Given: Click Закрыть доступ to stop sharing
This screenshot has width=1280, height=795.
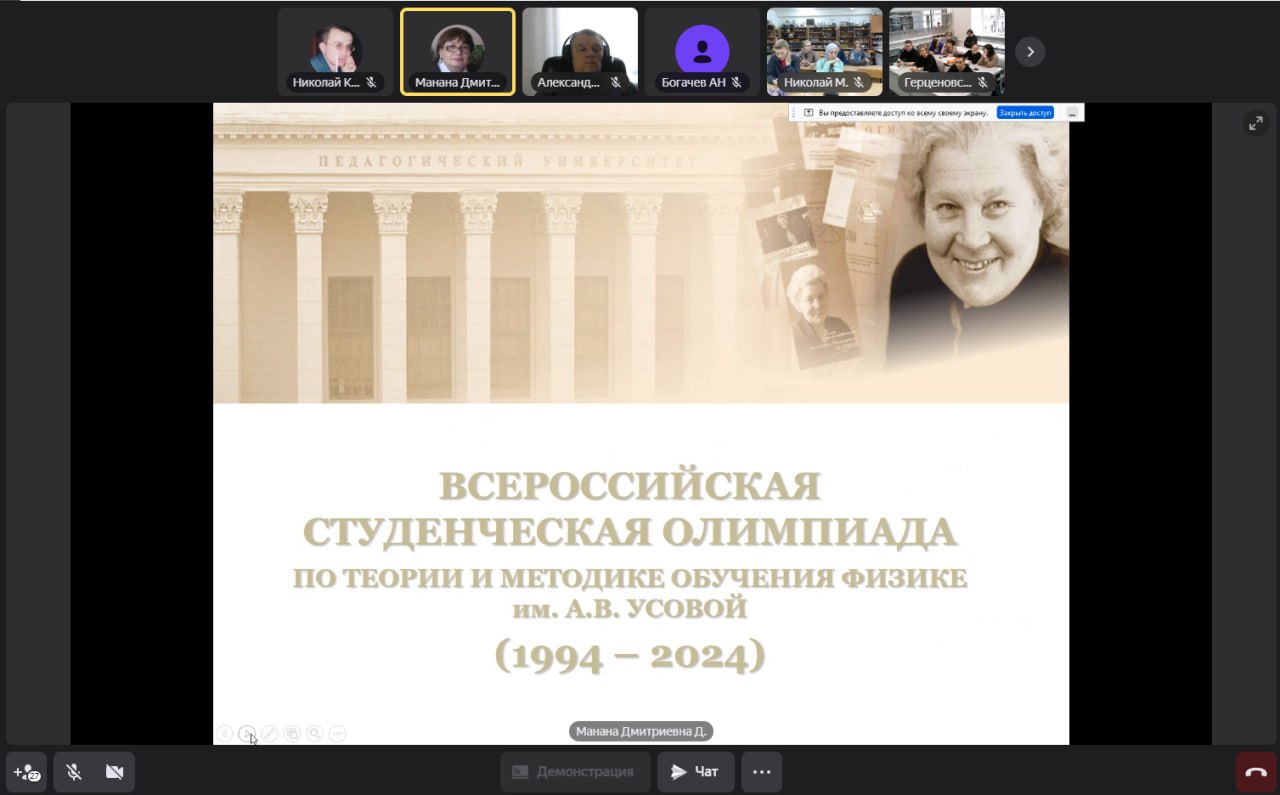Looking at the screenshot, I should point(1025,113).
